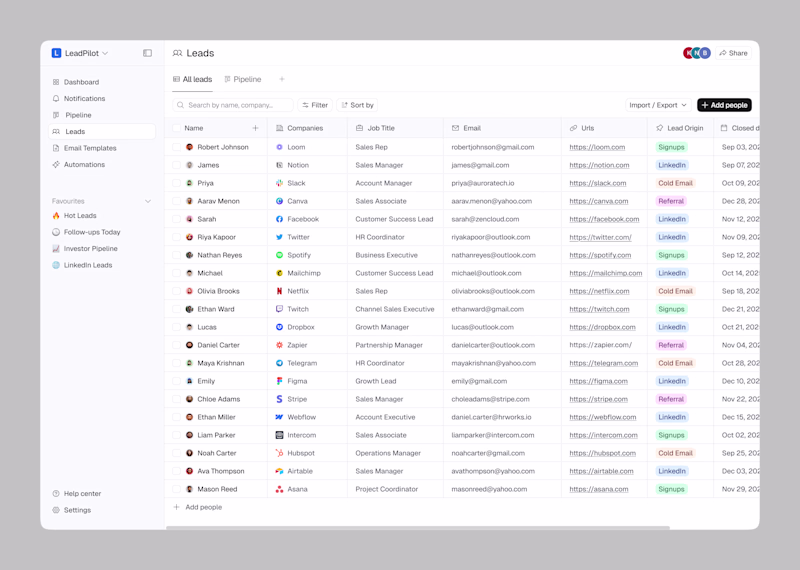The height and width of the screenshot is (570, 800).
Task: Switch to the All leads tab
Action: [x=192, y=80]
